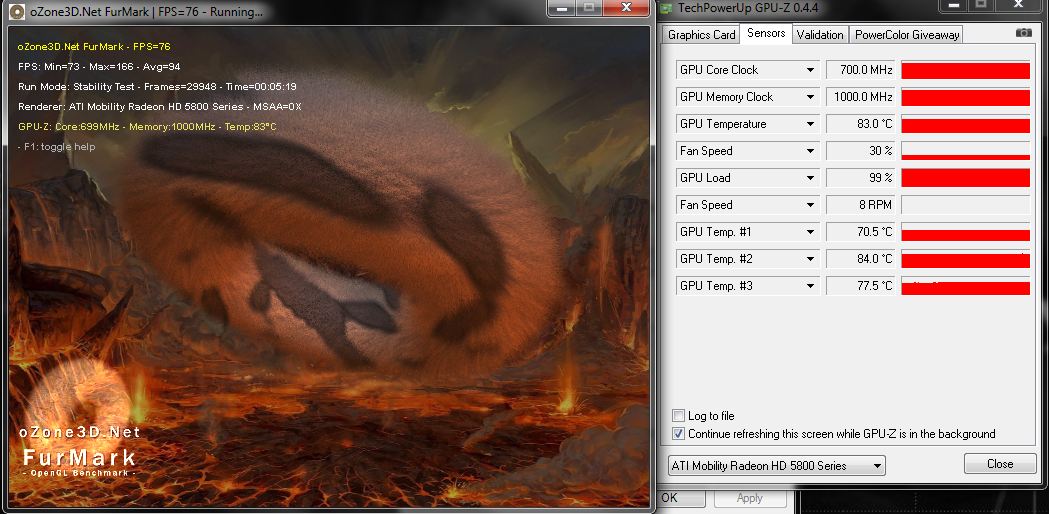The width and height of the screenshot is (1049, 514).
Task: Click the GPU Temperature red graph bar
Action: [965, 124]
